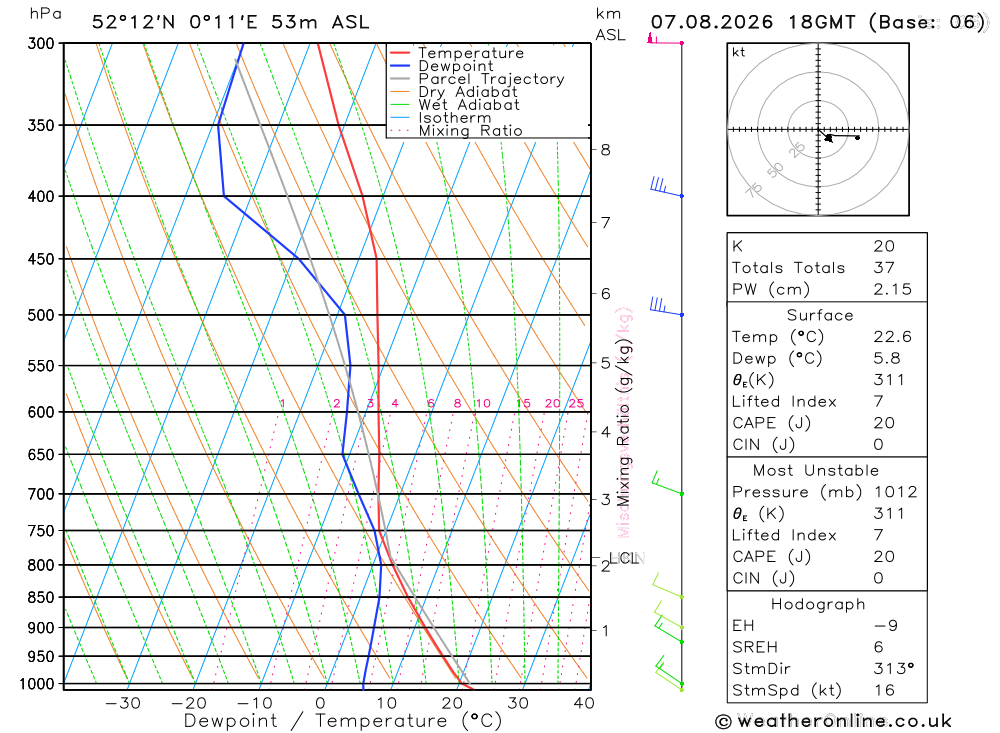Click the red Temperature line sample in the legend
Viewport: 1000px width, 733px height.
[x=399, y=53]
